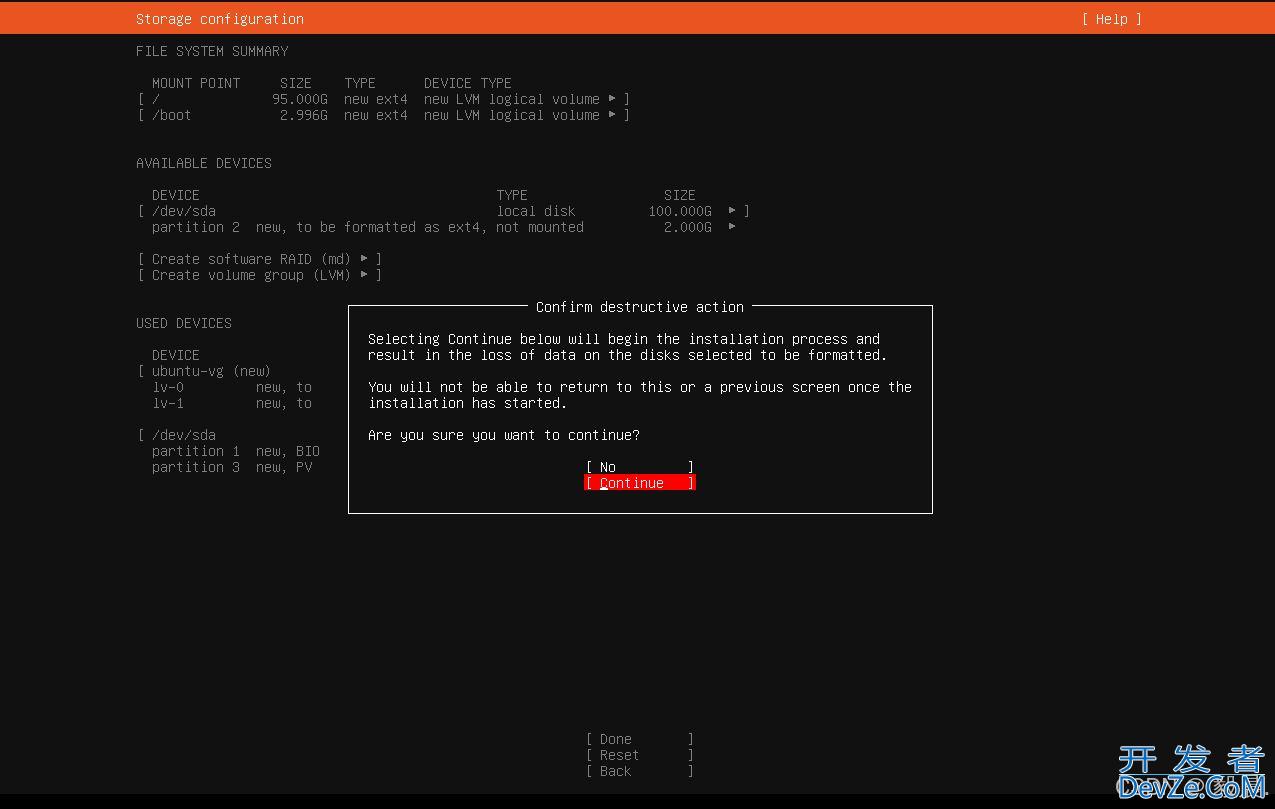Image resolution: width=1275 pixels, height=809 pixels.
Task: Expand the root mount point row arrow
Action: (612, 99)
